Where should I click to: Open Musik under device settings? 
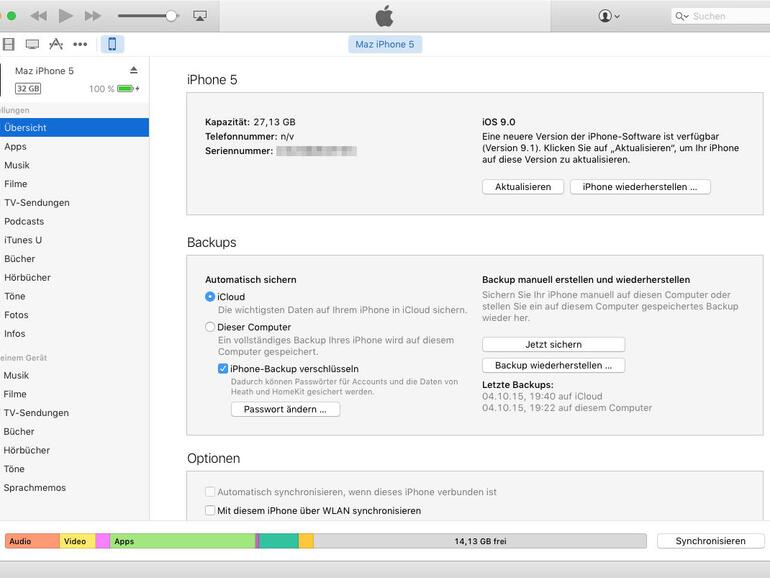(74, 165)
